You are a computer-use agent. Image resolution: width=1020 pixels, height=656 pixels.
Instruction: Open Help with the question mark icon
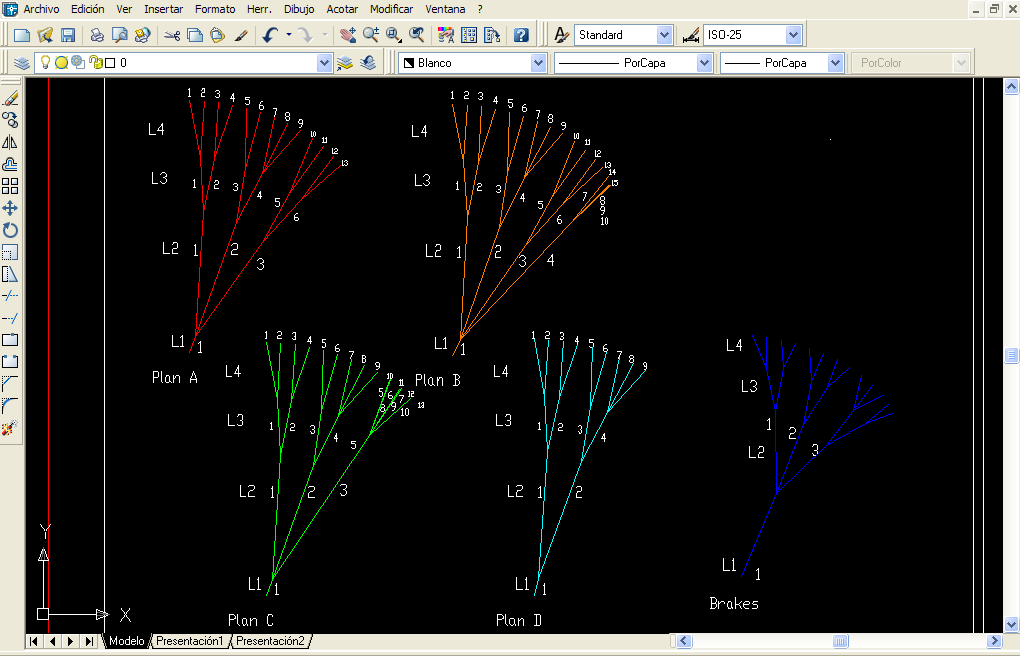(521, 35)
